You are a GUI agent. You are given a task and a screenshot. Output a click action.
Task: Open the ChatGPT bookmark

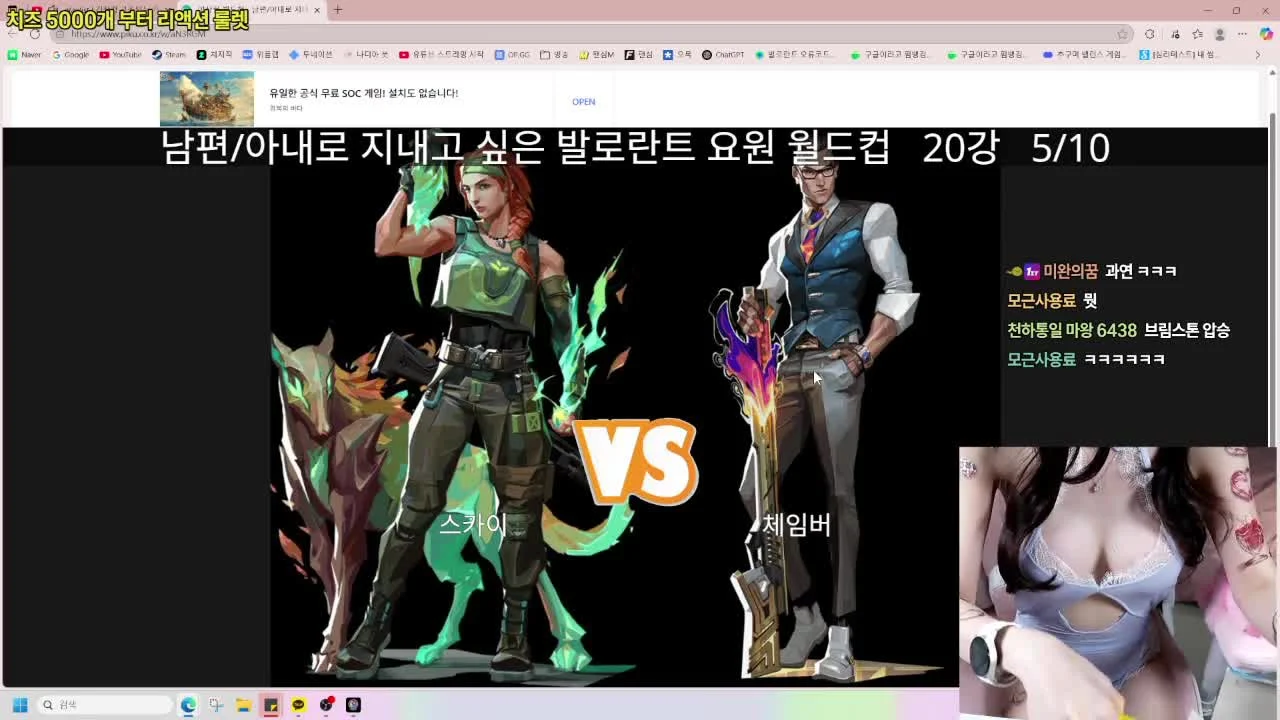pos(723,55)
